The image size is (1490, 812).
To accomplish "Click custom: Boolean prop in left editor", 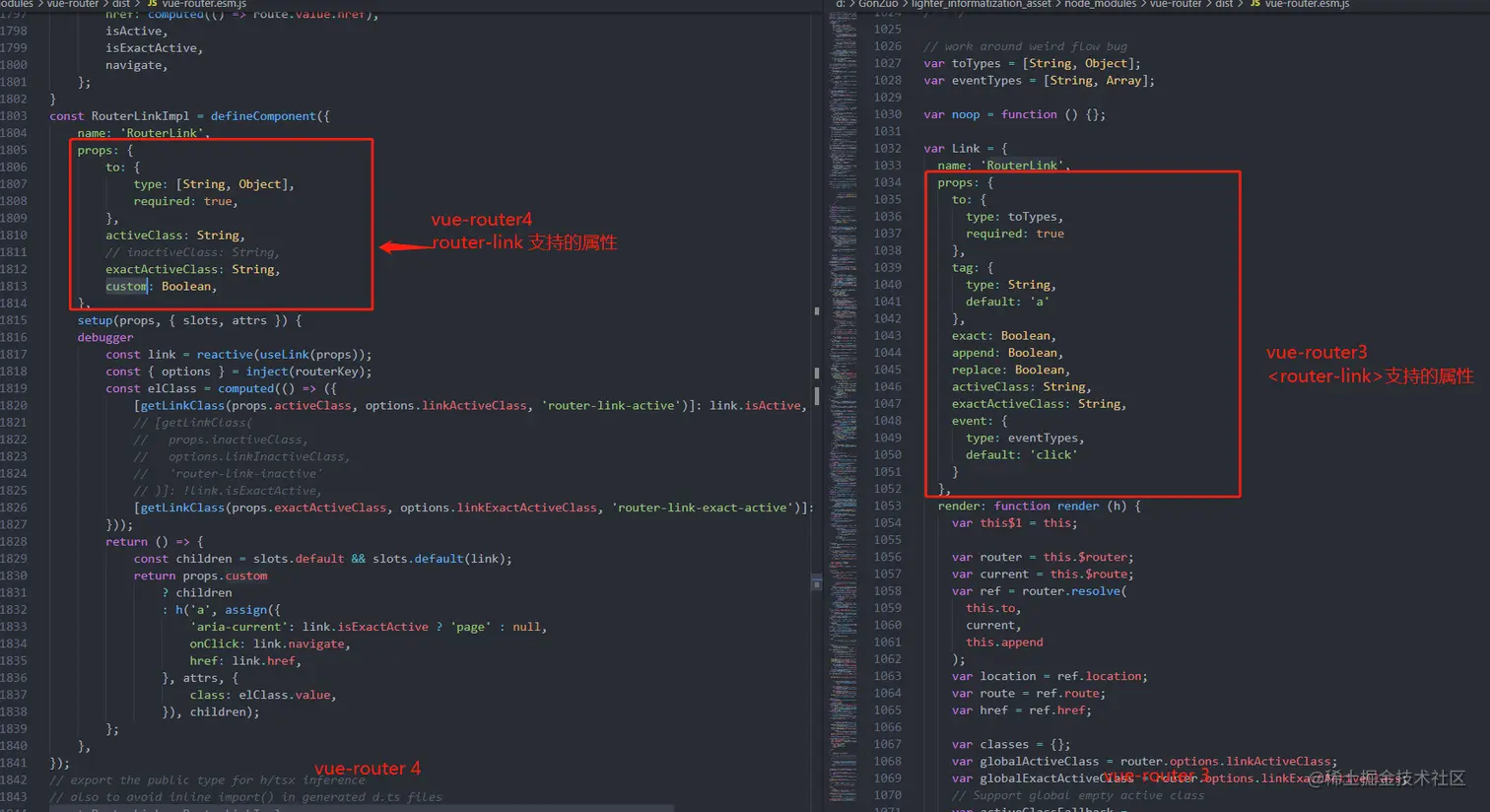I will point(161,286).
